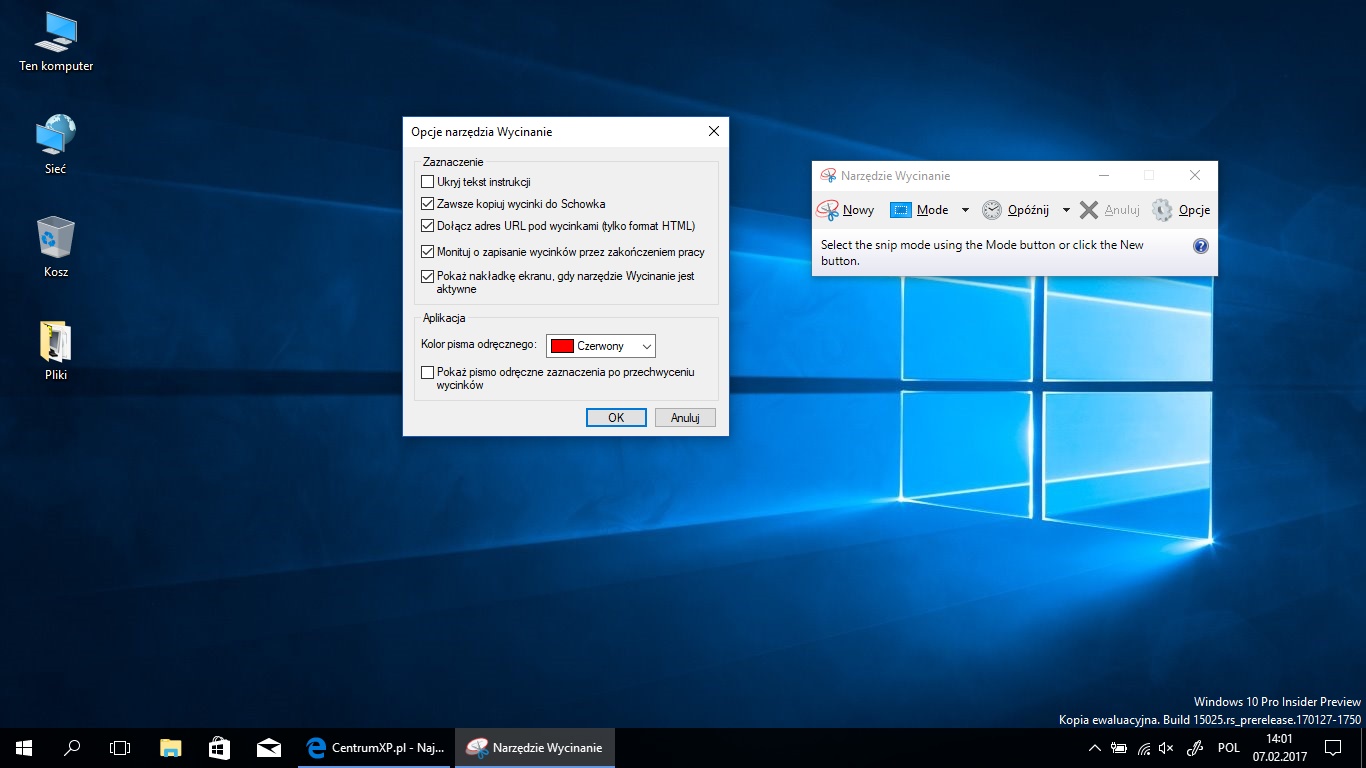Expand the Mode dropdown arrow

click(965, 210)
